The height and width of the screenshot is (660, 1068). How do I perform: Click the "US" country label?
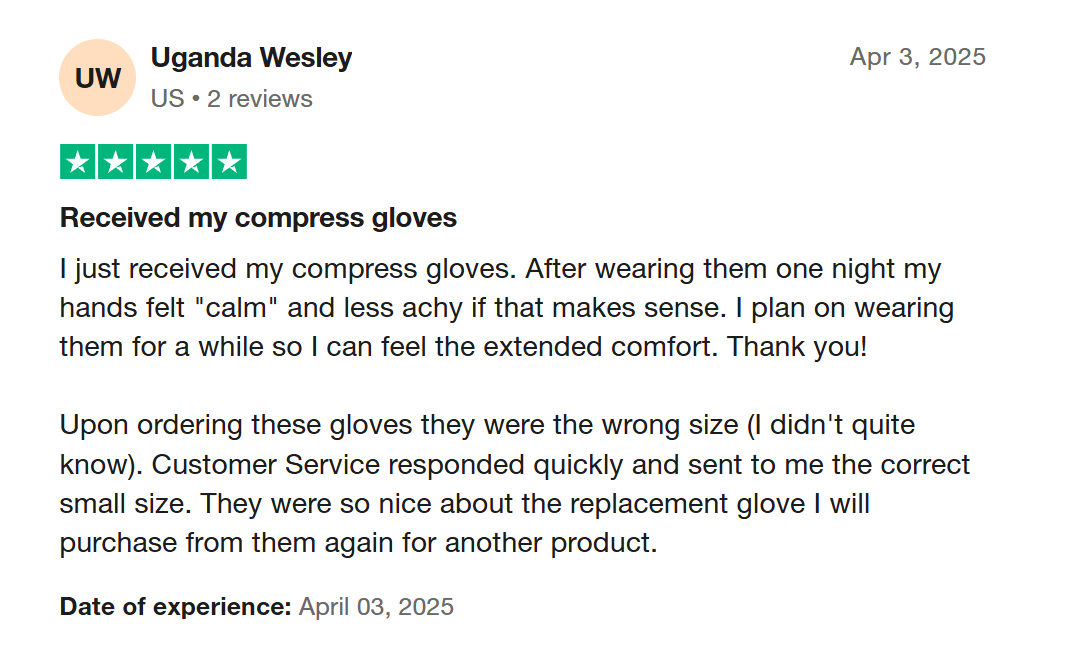coord(167,99)
